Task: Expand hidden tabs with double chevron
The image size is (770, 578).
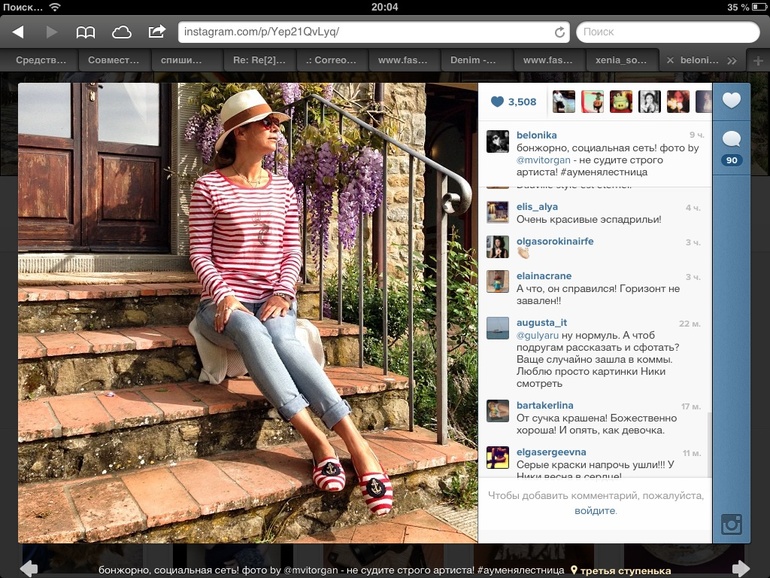Action: pyautogui.click(x=732, y=61)
